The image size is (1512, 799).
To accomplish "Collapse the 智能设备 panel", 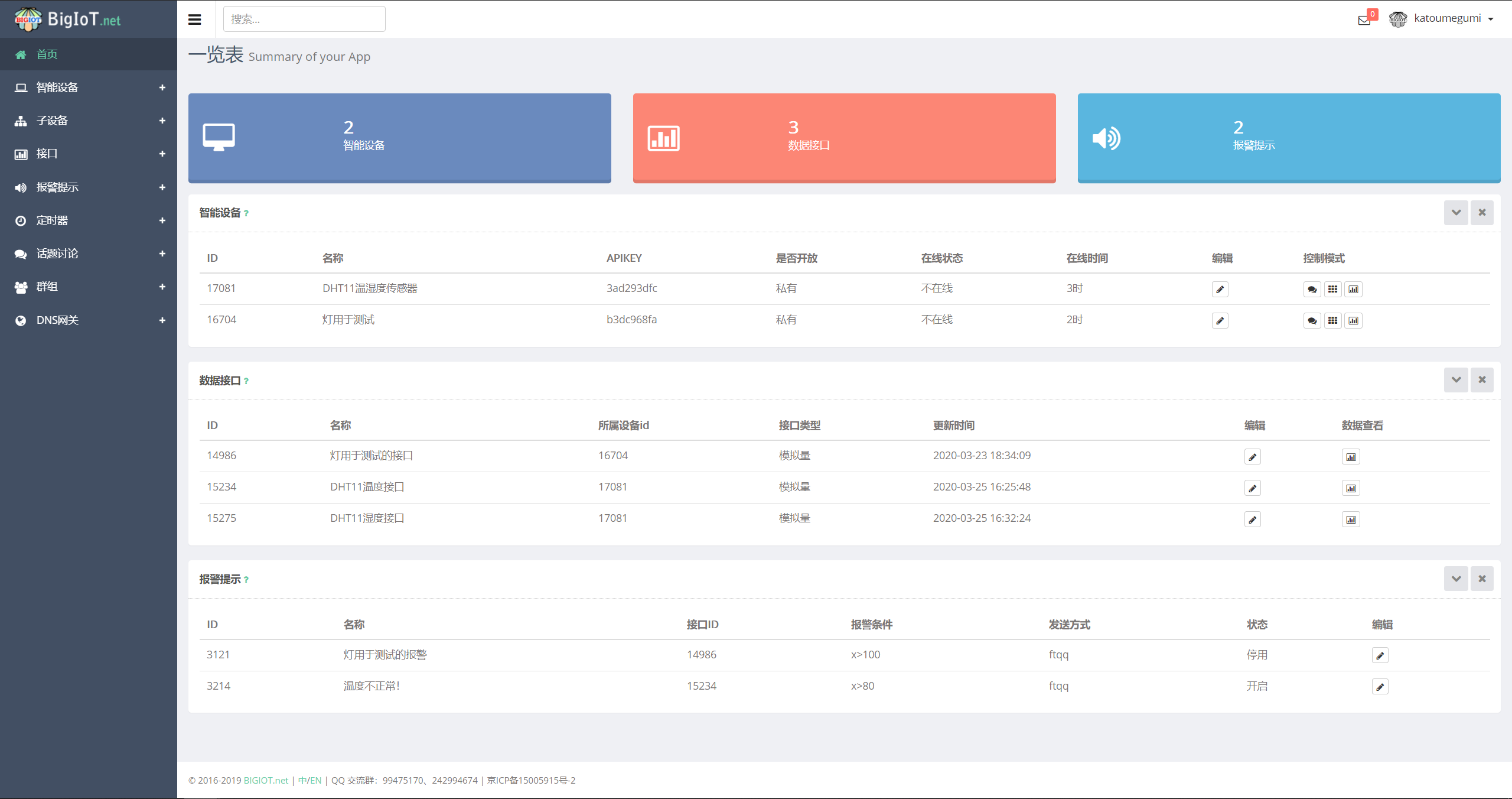I will click(x=1456, y=213).
